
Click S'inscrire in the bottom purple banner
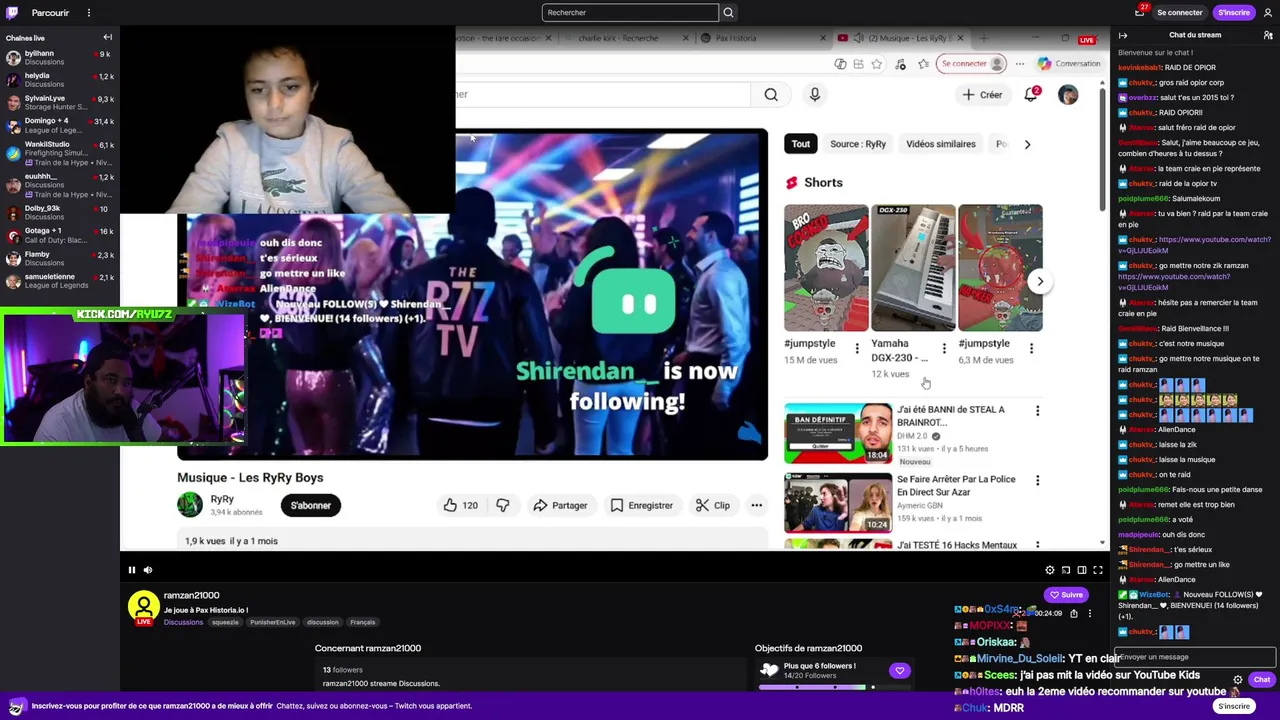pyautogui.click(x=1234, y=706)
